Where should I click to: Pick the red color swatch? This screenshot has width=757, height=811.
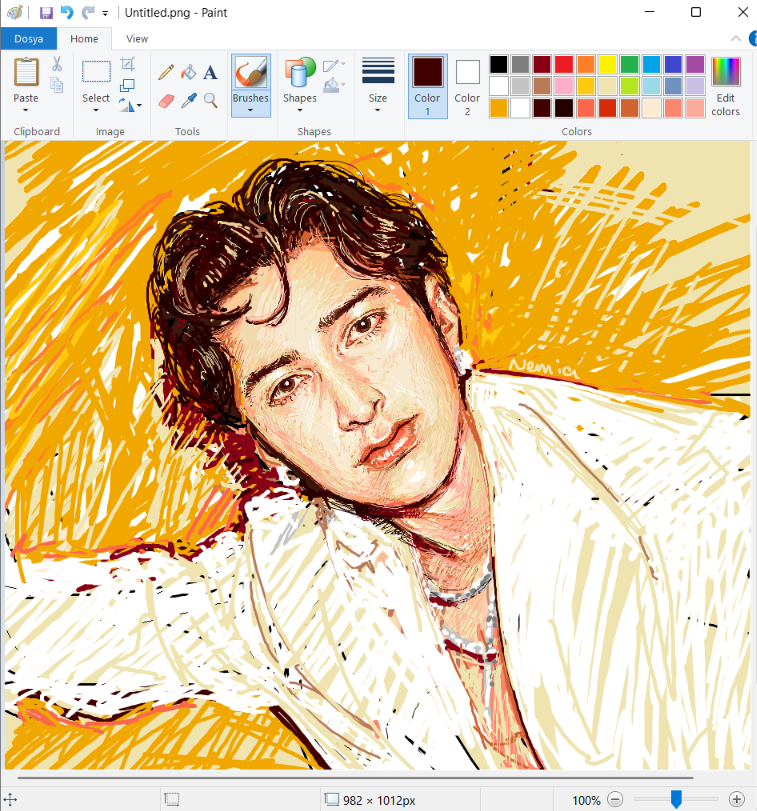[564, 65]
